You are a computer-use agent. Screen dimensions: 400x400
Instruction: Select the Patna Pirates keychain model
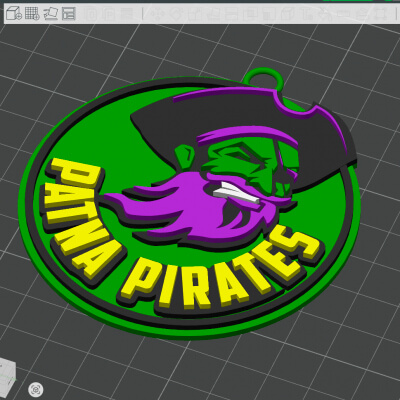190,203
